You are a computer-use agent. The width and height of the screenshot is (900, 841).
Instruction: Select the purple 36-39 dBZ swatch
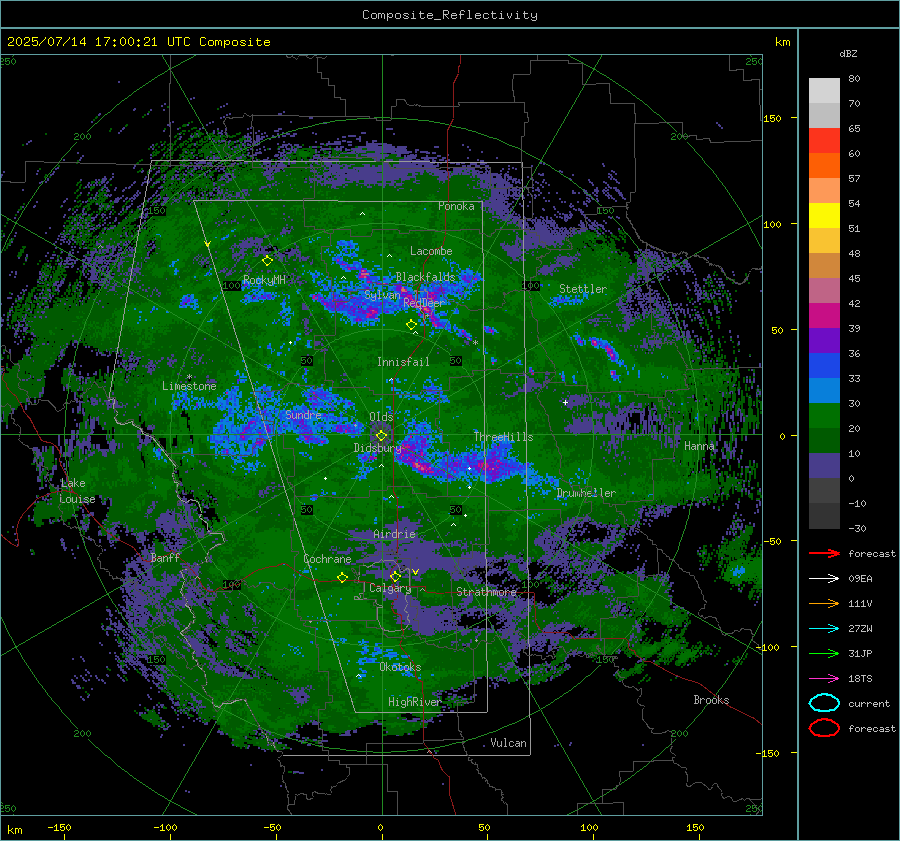824,340
